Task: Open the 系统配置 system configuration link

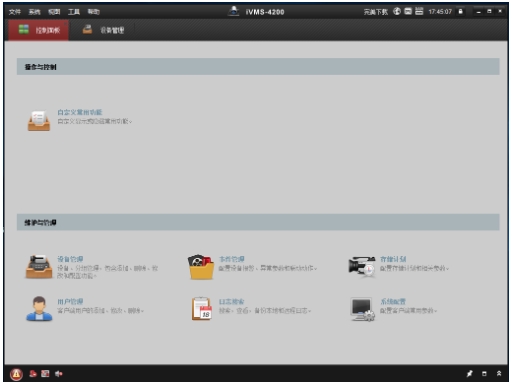Action: pos(393,302)
